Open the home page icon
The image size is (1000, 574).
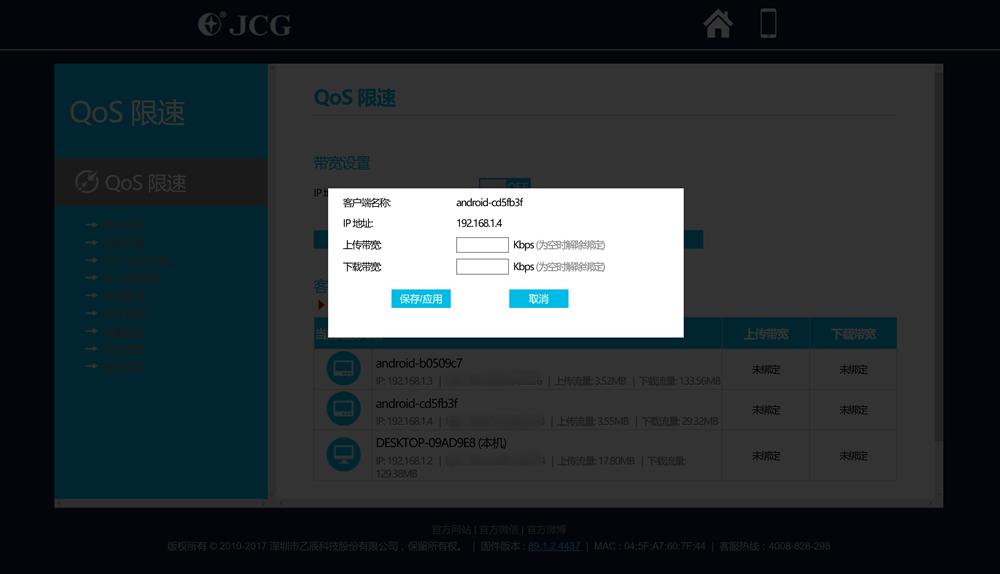717,24
